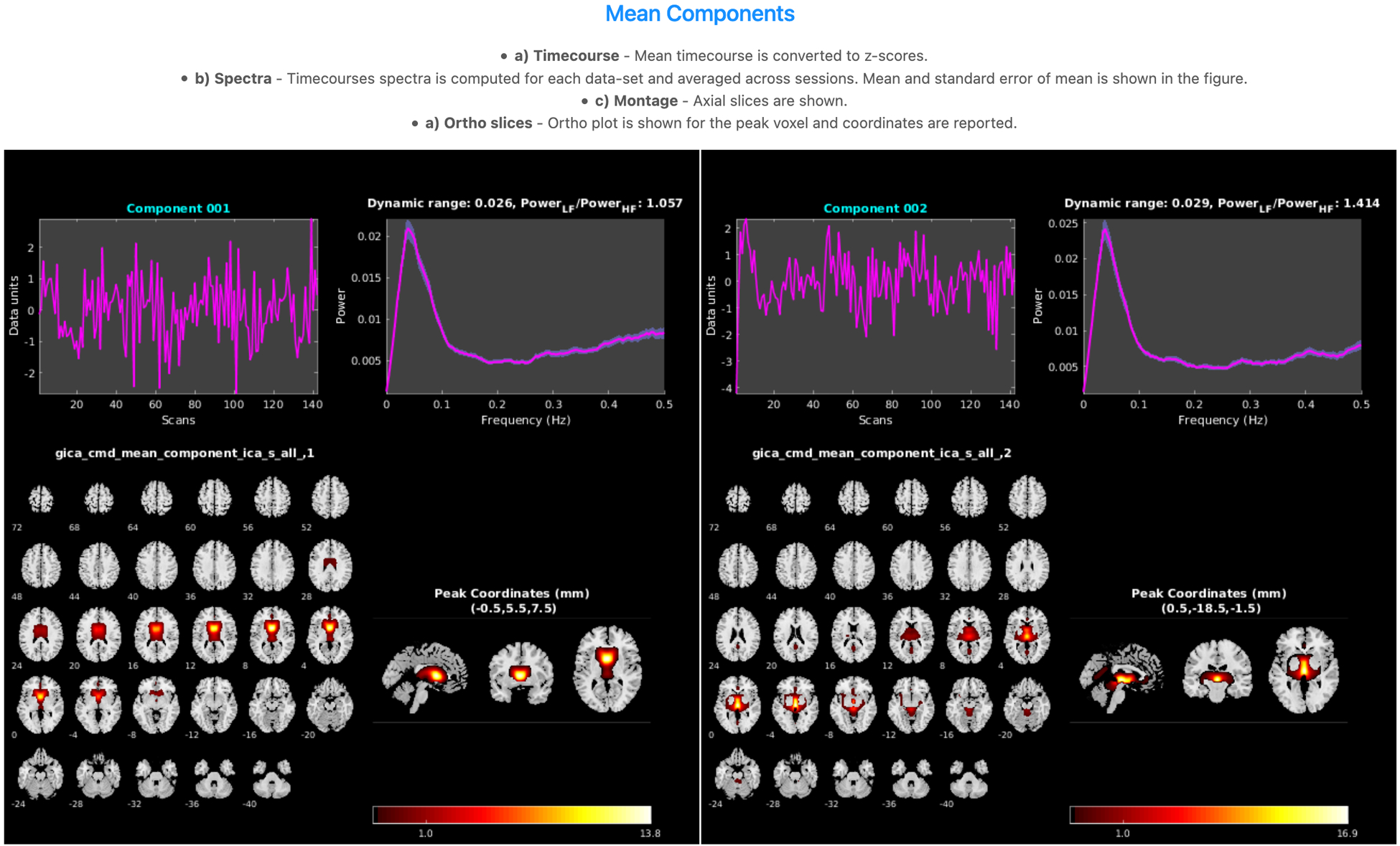
Task: Click Component 001 axial slice 52
Action: click(x=330, y=497)
